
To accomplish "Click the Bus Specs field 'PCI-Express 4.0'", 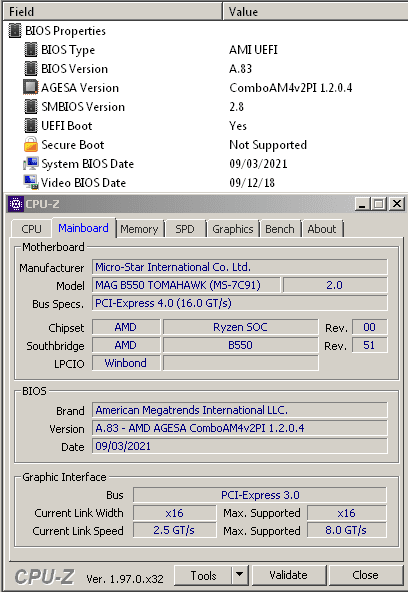I will click(240, 303).
